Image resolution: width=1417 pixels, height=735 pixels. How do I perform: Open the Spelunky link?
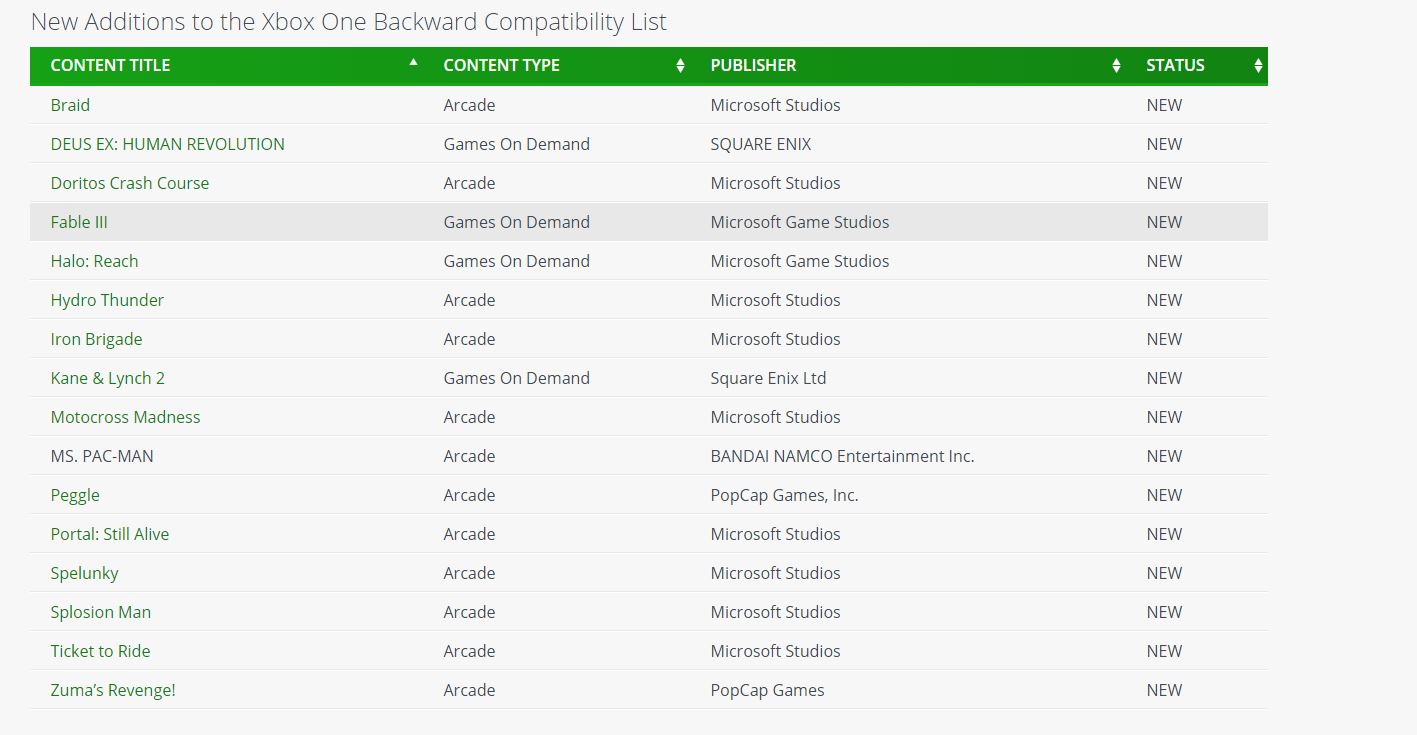84,573
